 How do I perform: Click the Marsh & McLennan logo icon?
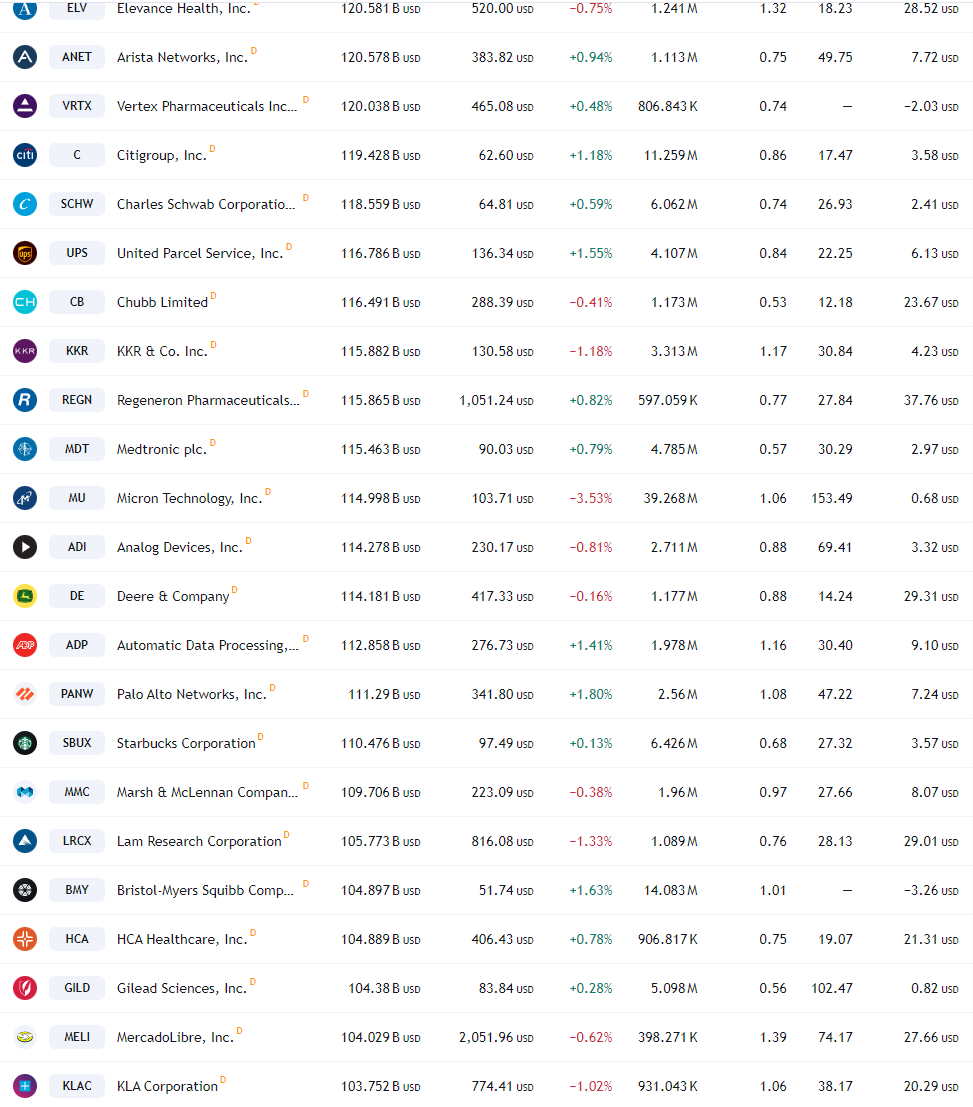point(25,792)
